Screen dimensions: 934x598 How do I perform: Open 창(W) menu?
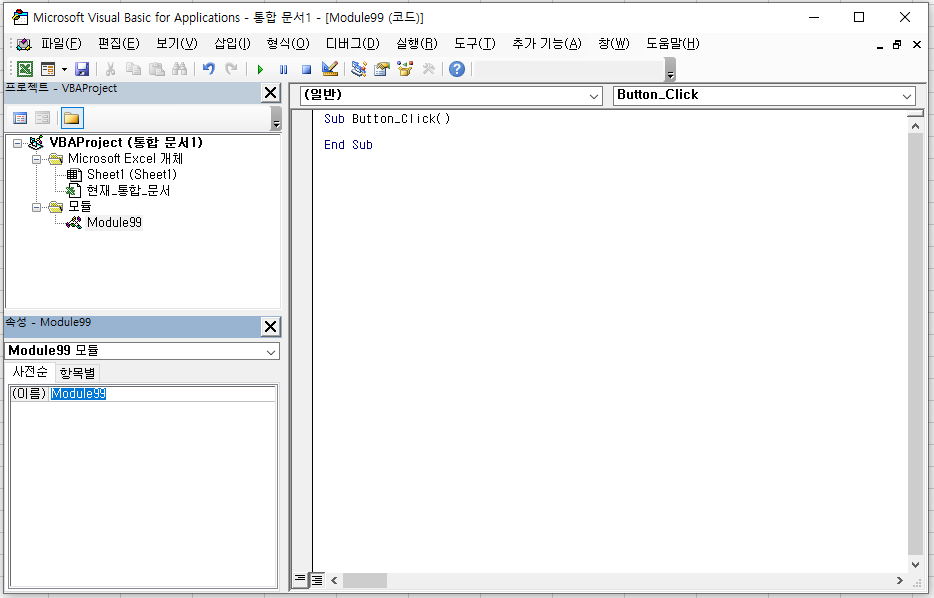(x=614, y=43)
